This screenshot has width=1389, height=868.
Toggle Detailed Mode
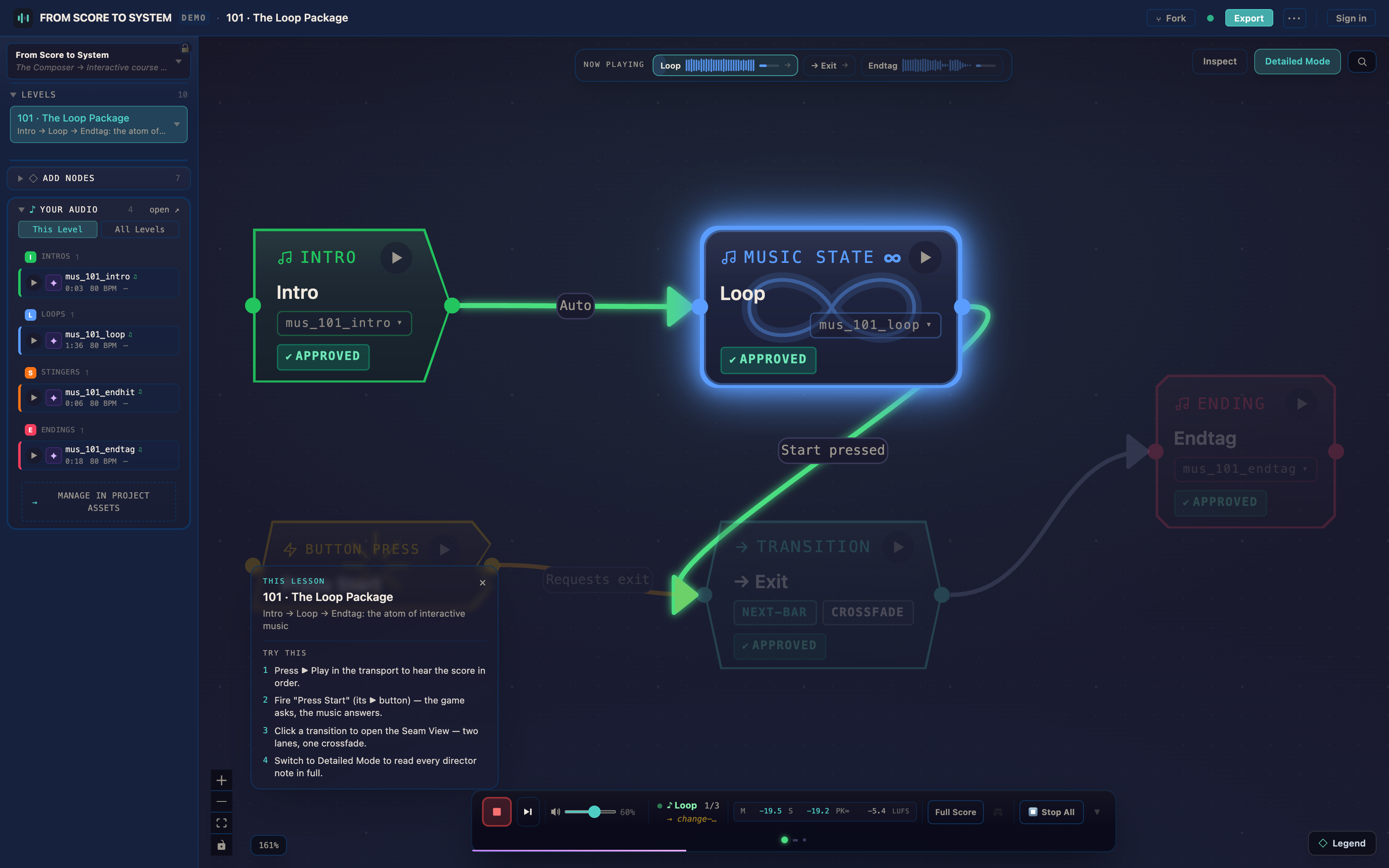click(x=1297, y=62)
